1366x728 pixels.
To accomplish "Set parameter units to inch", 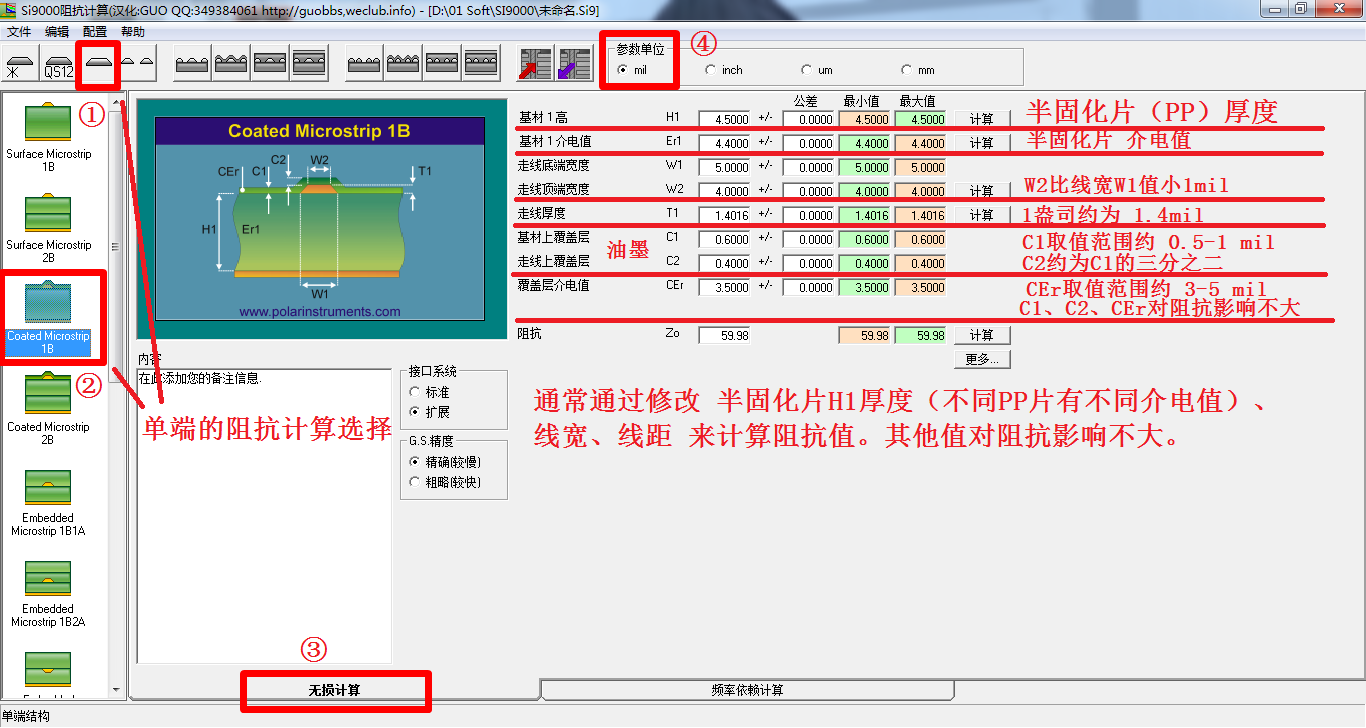I will (724, 70).
